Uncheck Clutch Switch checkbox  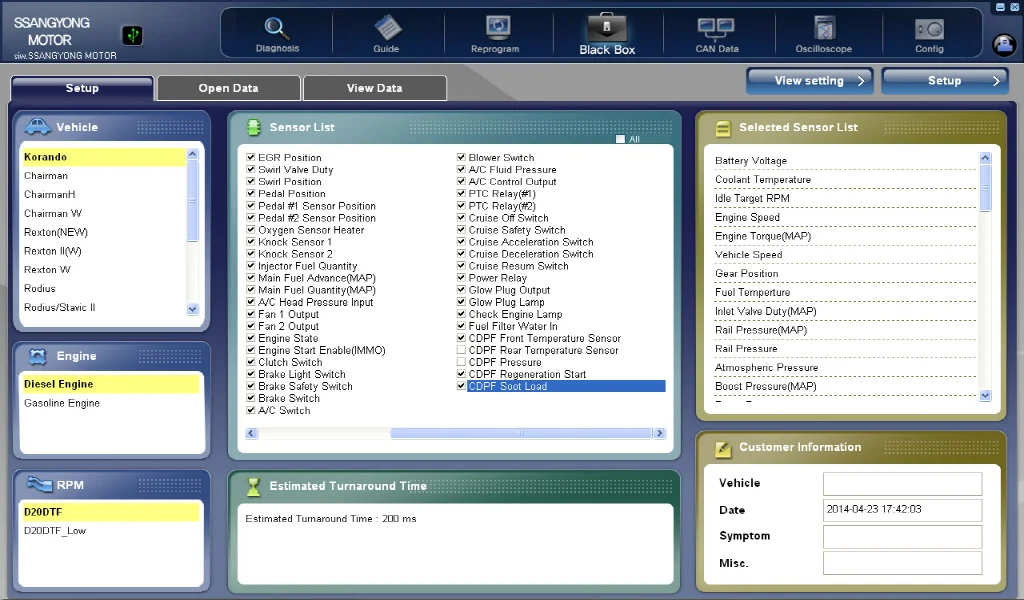pos(251,362)
